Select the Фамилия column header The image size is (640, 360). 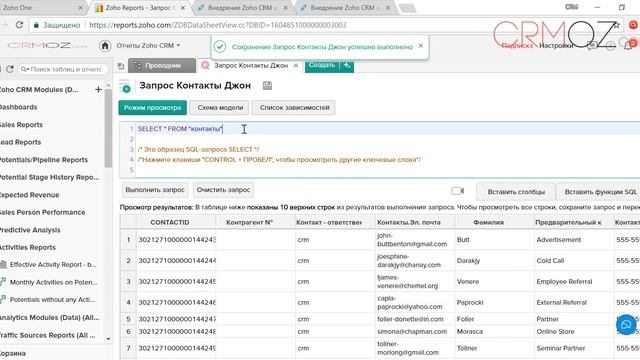tap(494, 222)
